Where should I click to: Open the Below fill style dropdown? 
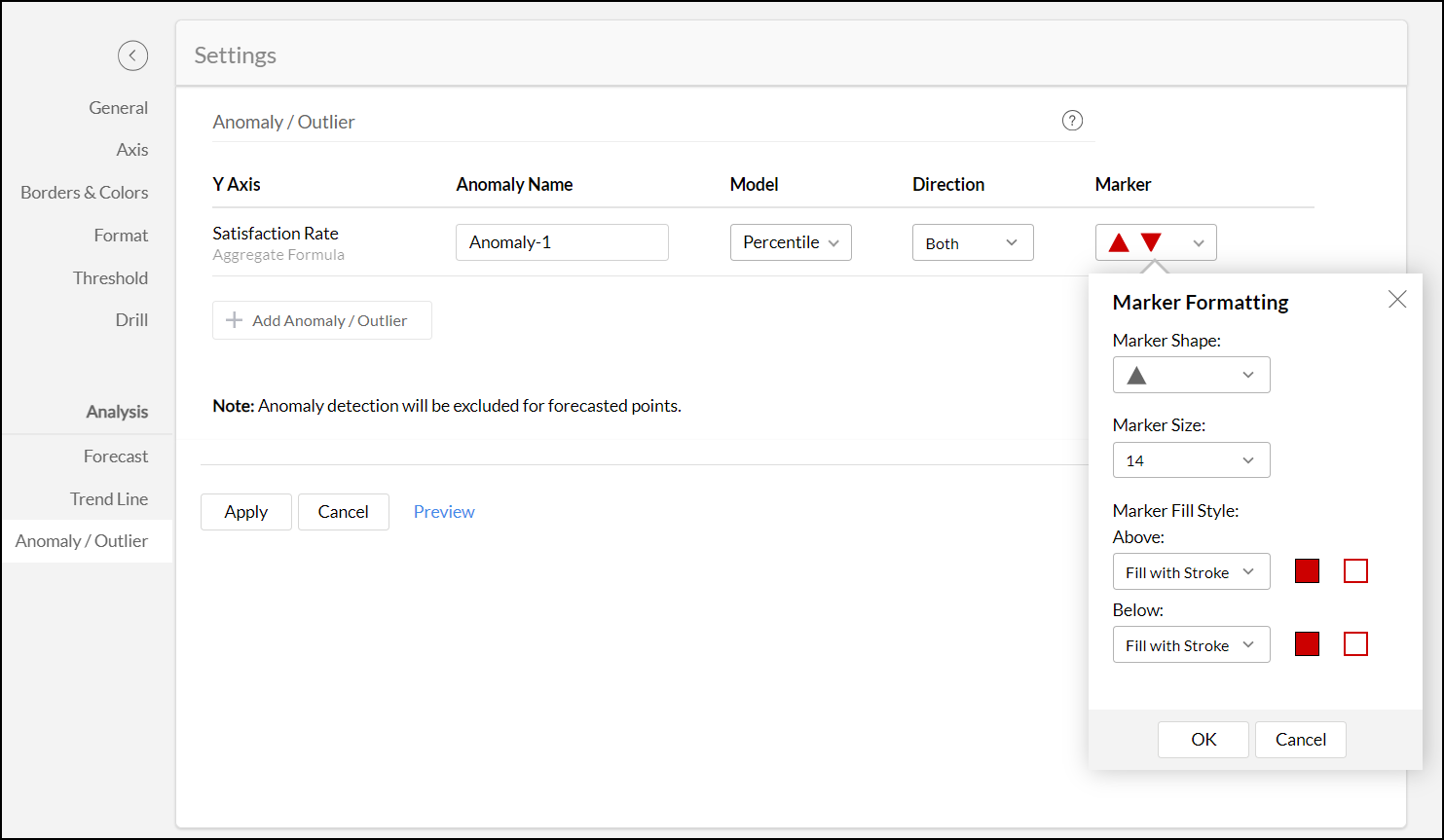pyautogui.click(x=1191, y=645)
